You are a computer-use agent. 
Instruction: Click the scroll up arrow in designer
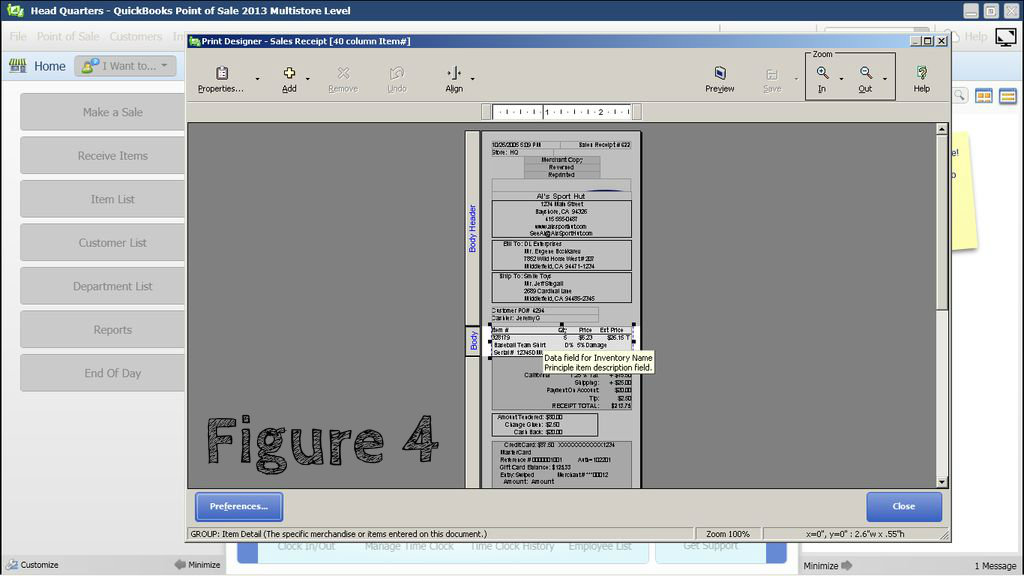[942, 129]
